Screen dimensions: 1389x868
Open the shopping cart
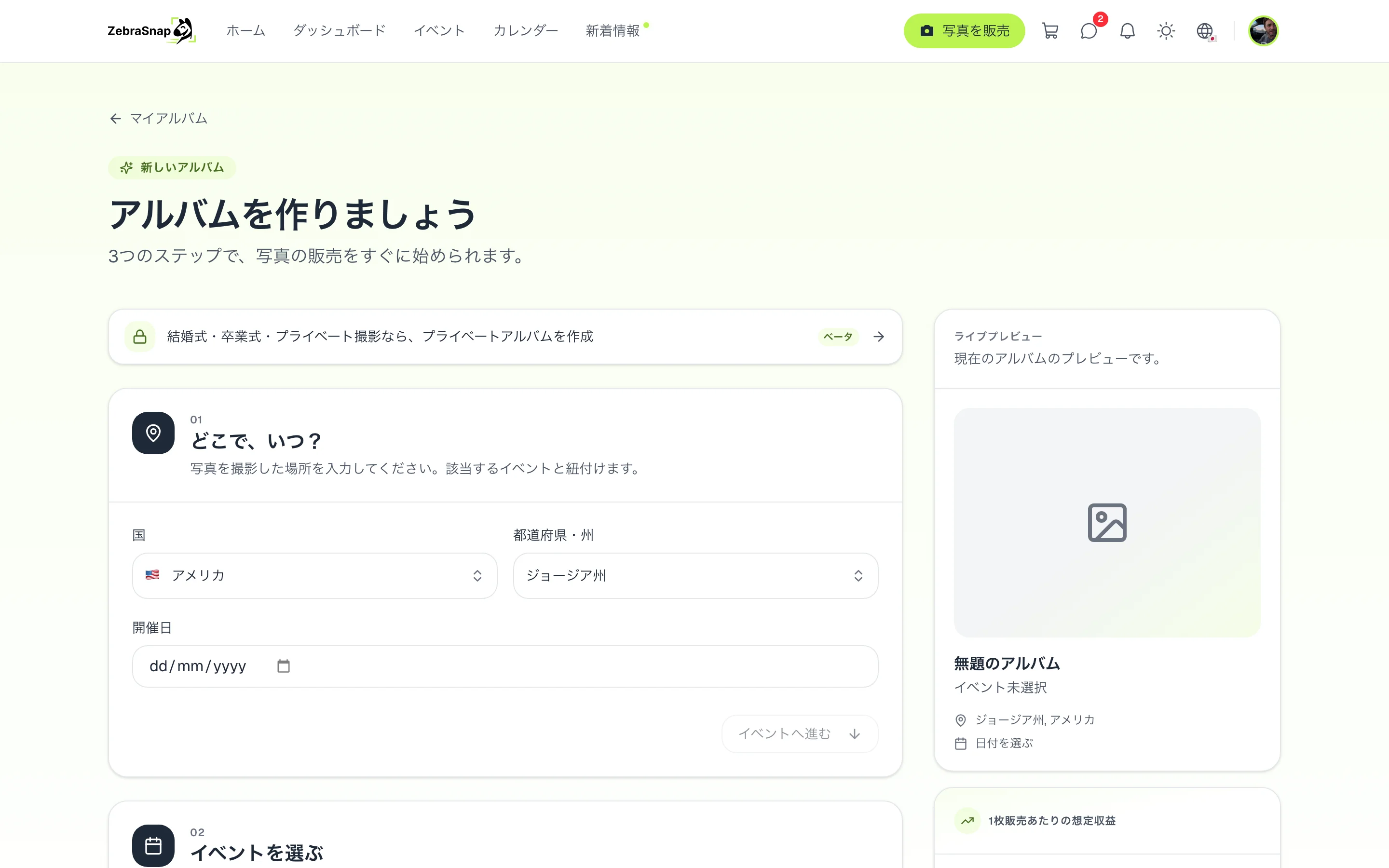(1050, 30)
